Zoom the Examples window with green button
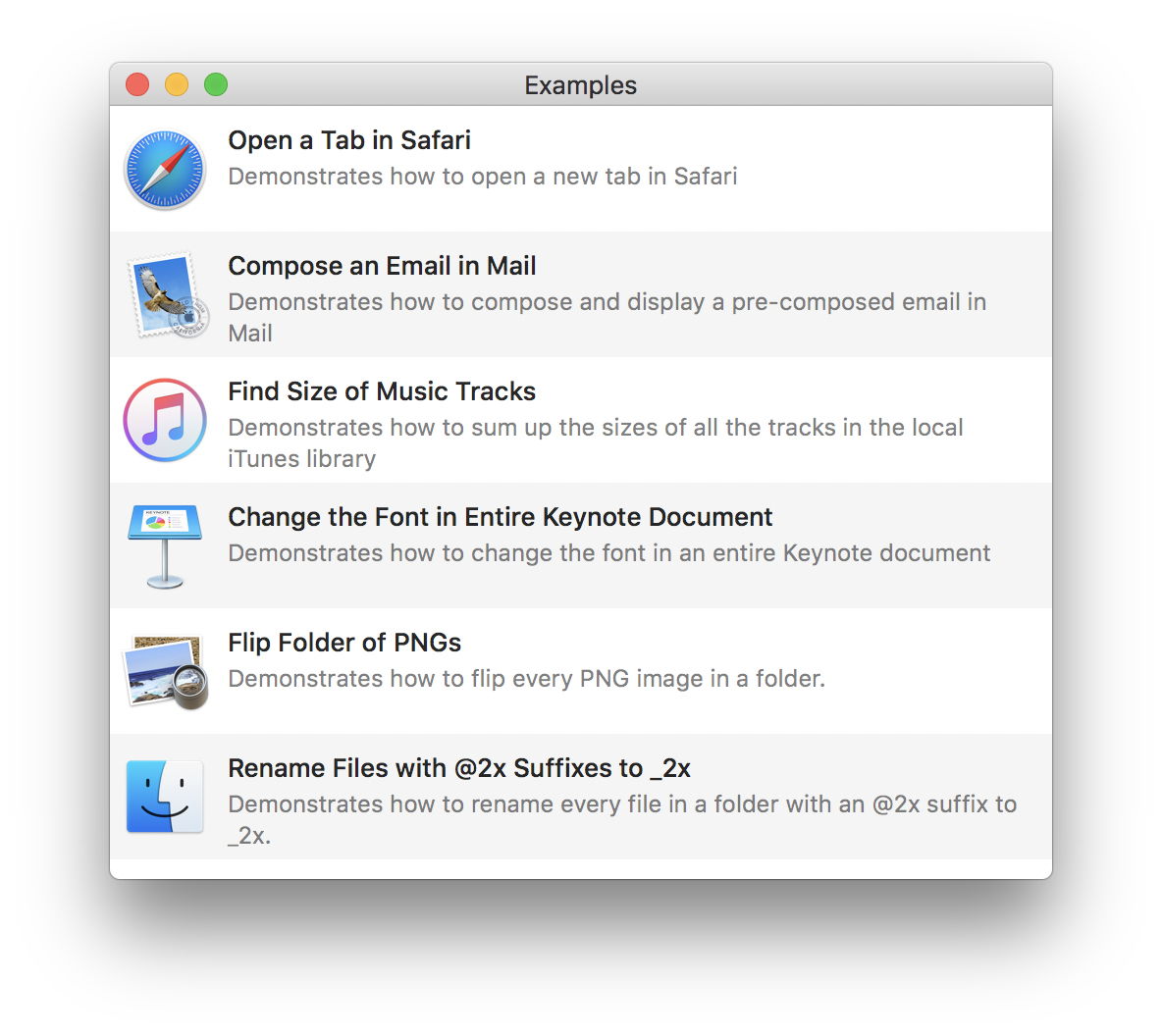The image size is (1162, 1036). [216, 85]
